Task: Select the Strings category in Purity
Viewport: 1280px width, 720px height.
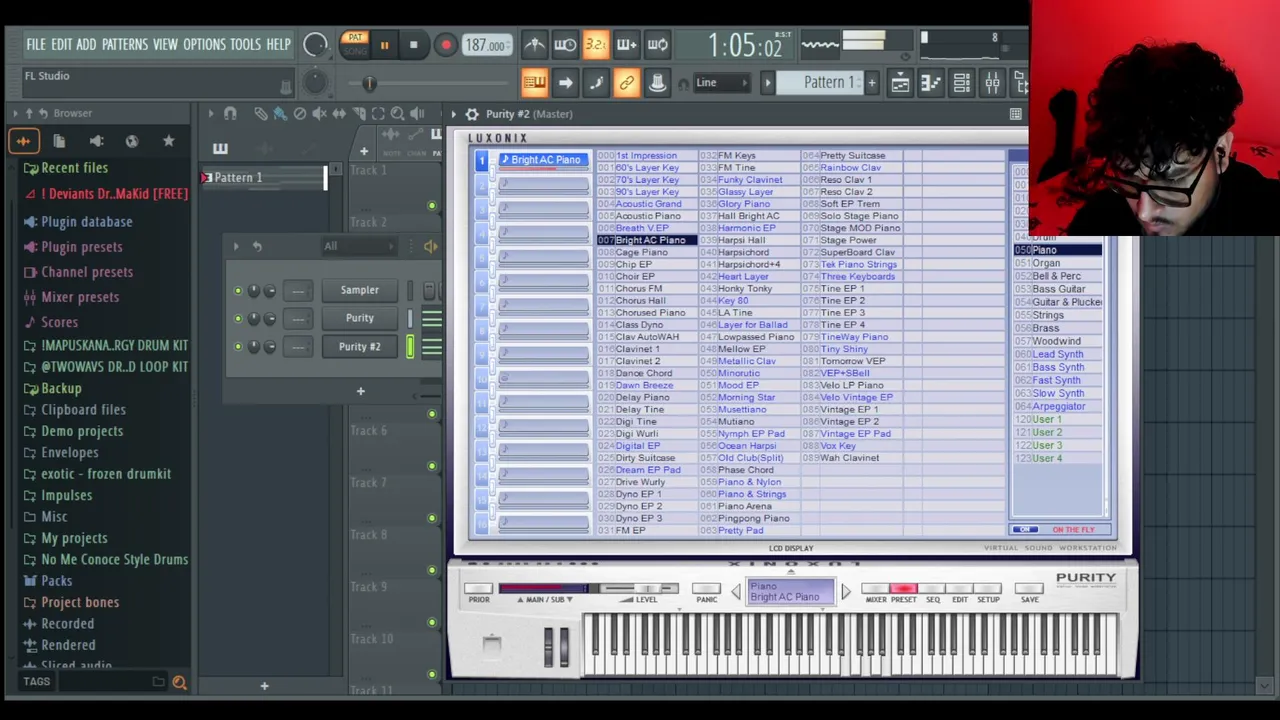Action: (1048, 315)
